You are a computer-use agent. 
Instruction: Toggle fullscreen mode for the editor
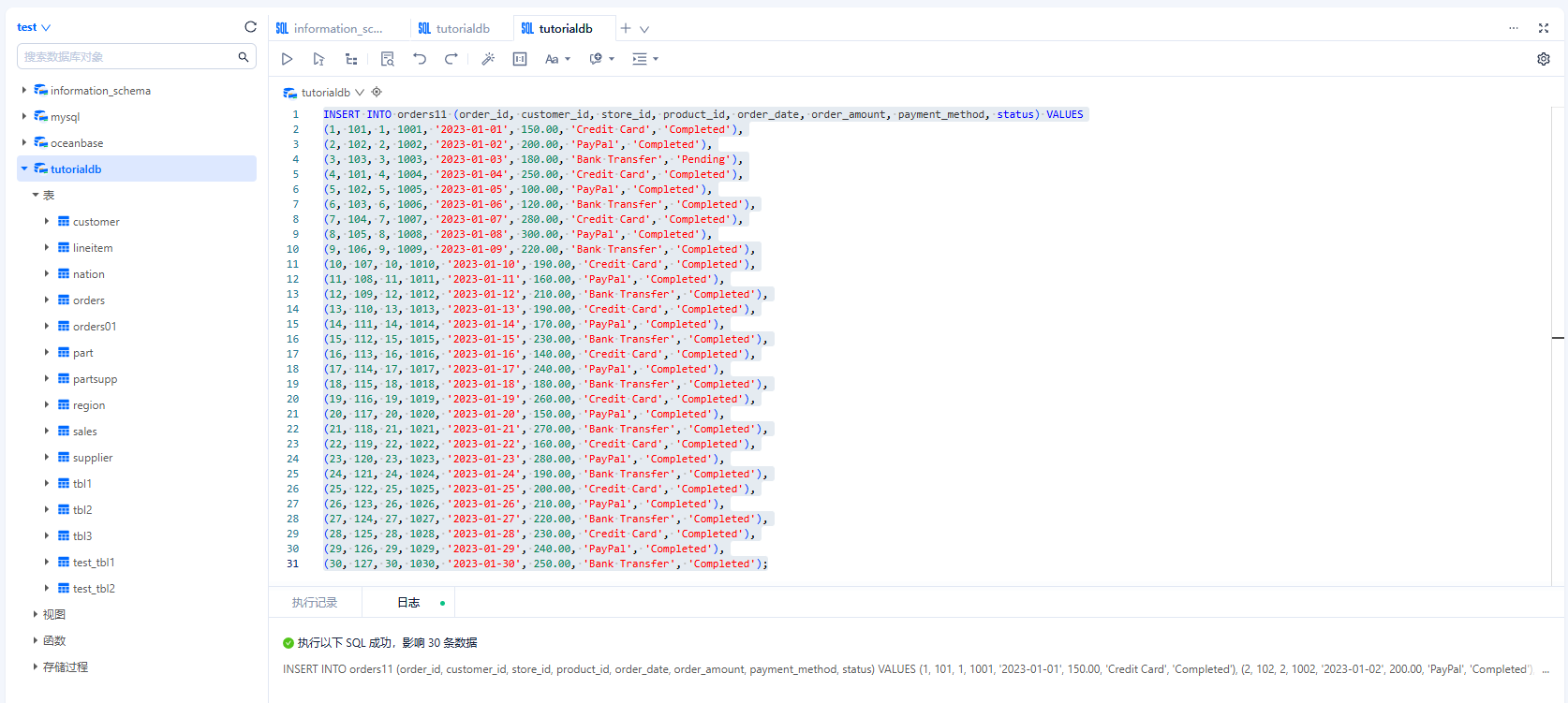point(1544,28)
